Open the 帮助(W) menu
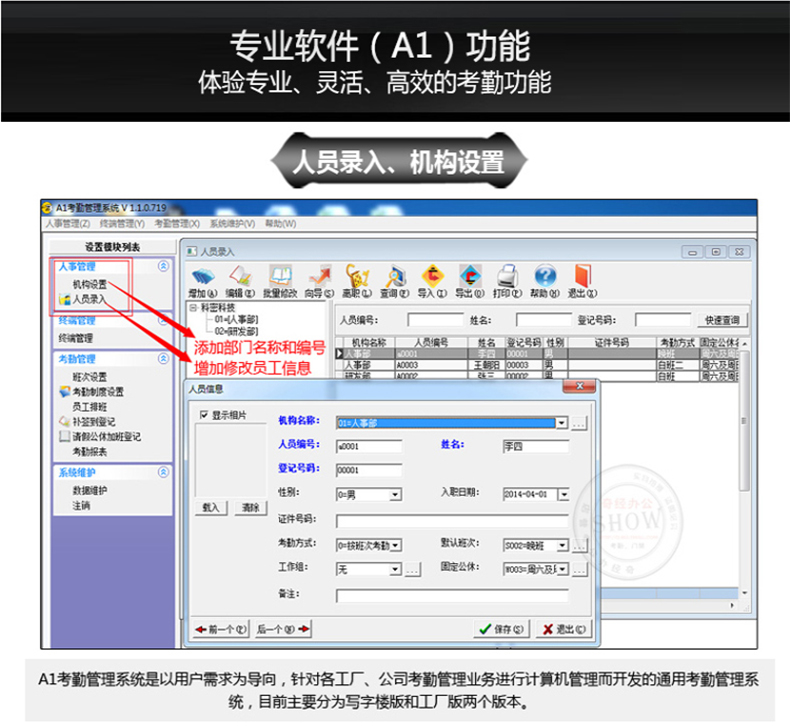Image resolution: width=790 pixels, height=726 pixels. pos(281,224)
